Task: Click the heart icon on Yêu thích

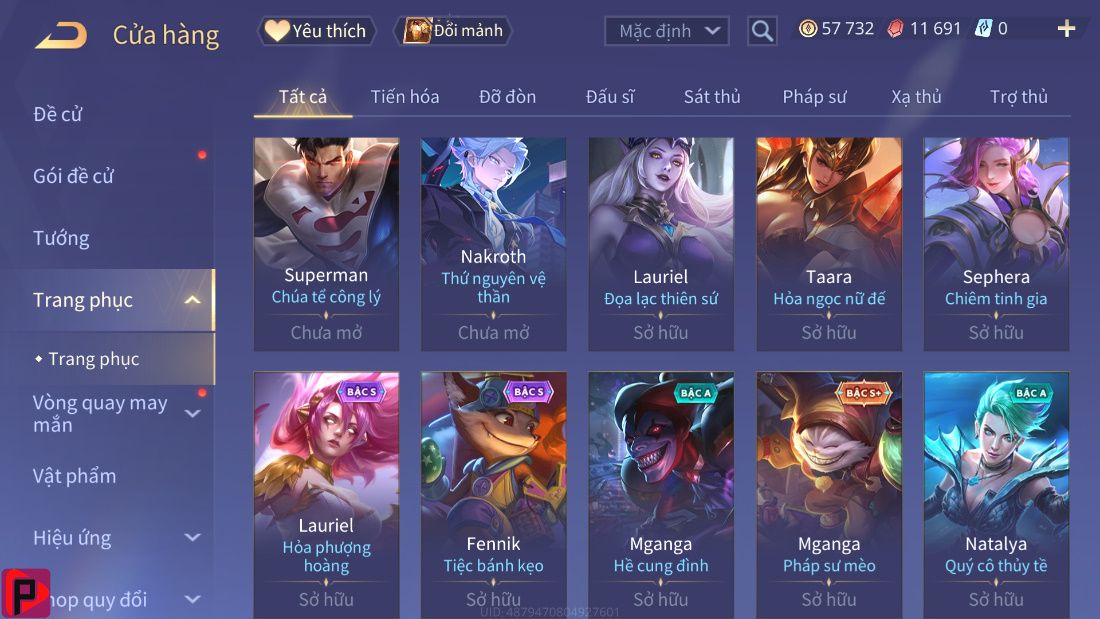Action: [x=276, y=30]
